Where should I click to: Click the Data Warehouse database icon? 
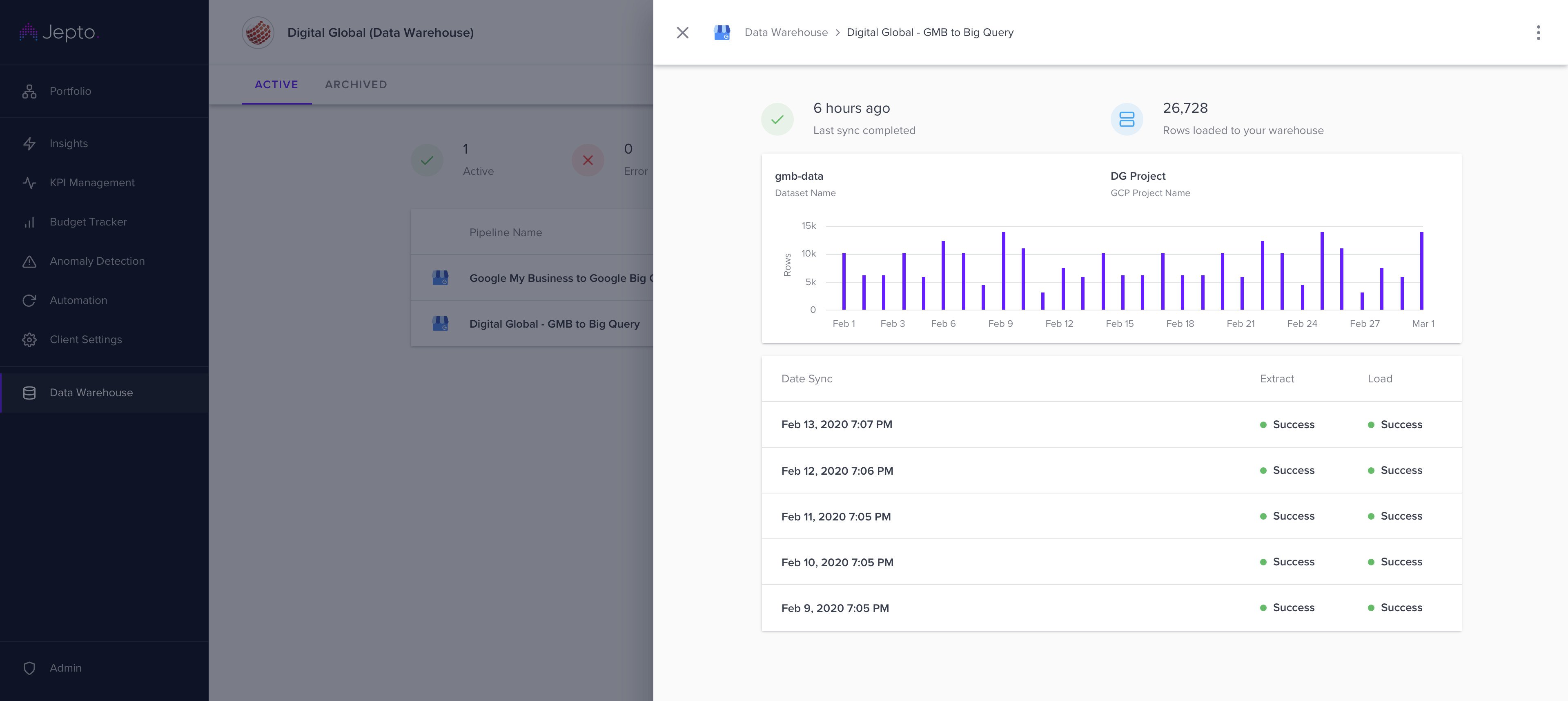point(29,393)
